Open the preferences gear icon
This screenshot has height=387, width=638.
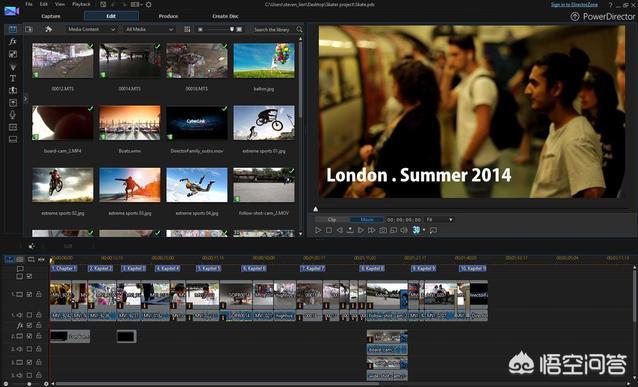point(149,4)
